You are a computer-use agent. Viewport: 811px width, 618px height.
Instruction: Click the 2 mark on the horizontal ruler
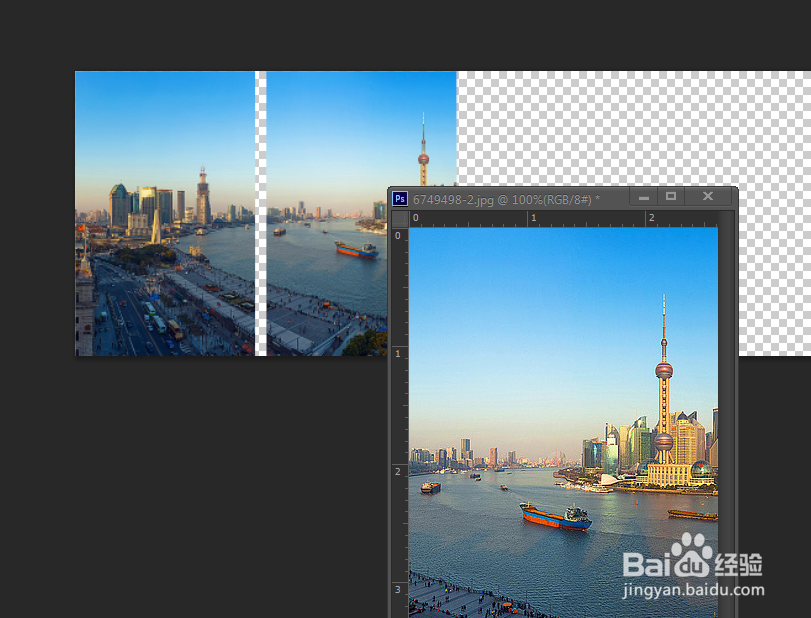point(651,217)
